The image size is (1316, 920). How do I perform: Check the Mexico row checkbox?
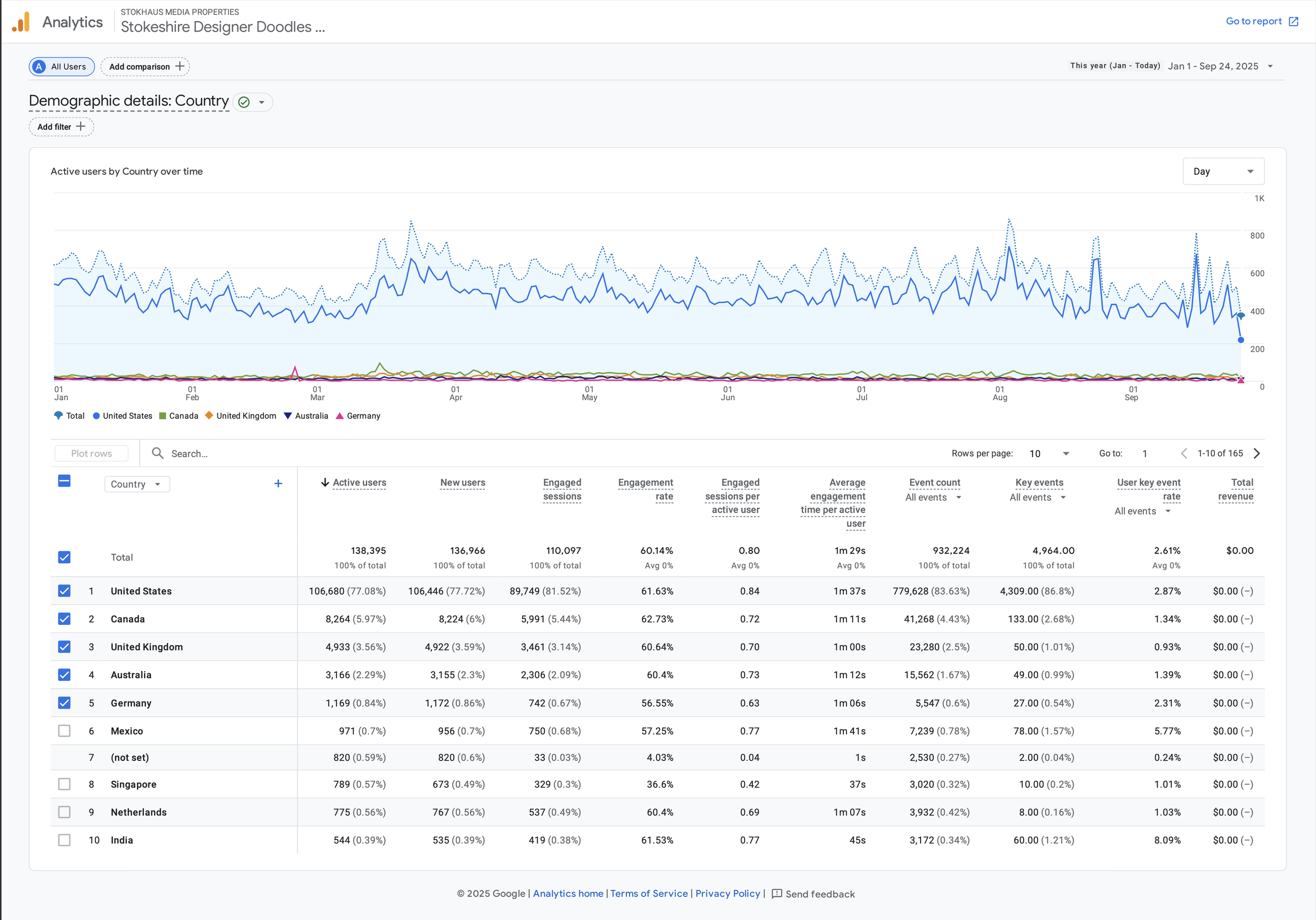click(64, 731)
